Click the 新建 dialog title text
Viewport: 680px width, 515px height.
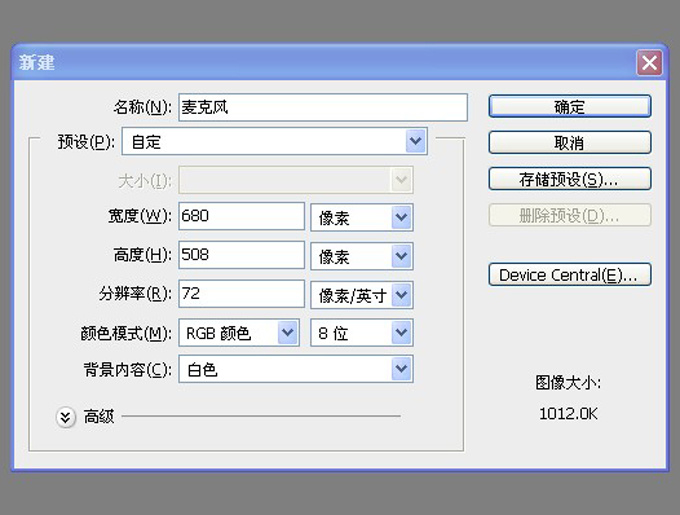click(37, 62)
